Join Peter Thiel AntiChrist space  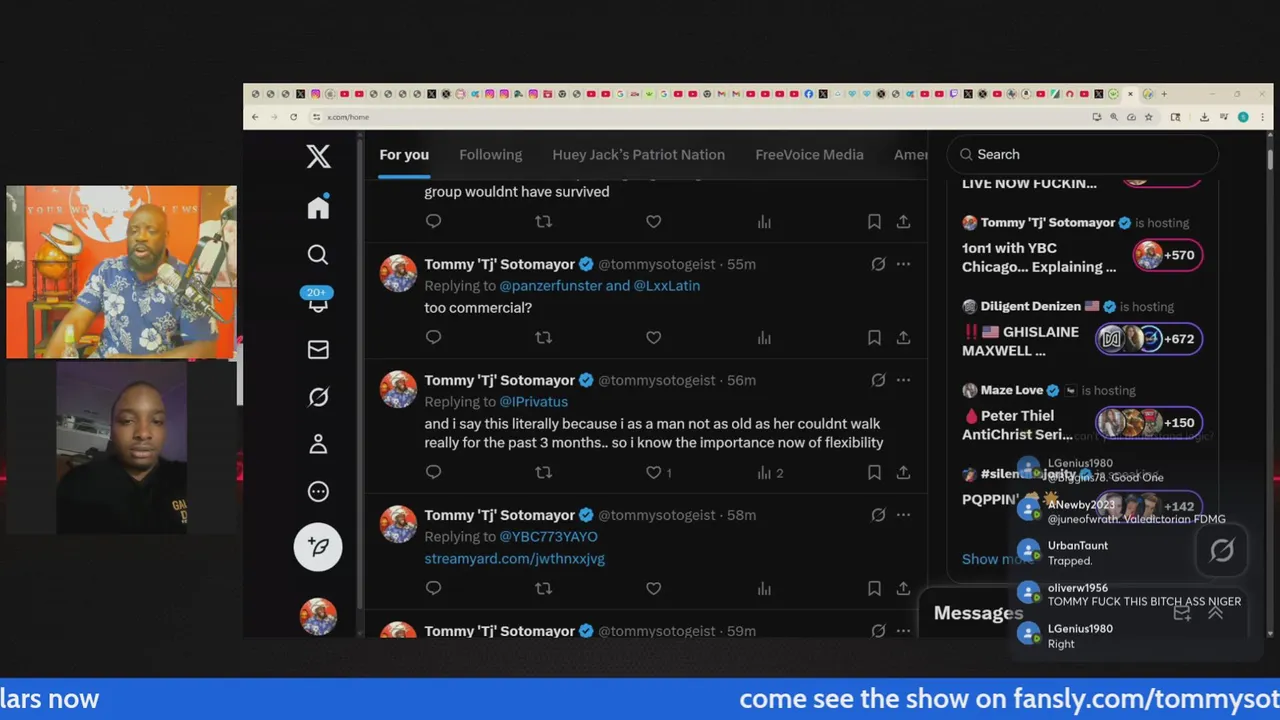point(1149,423)
